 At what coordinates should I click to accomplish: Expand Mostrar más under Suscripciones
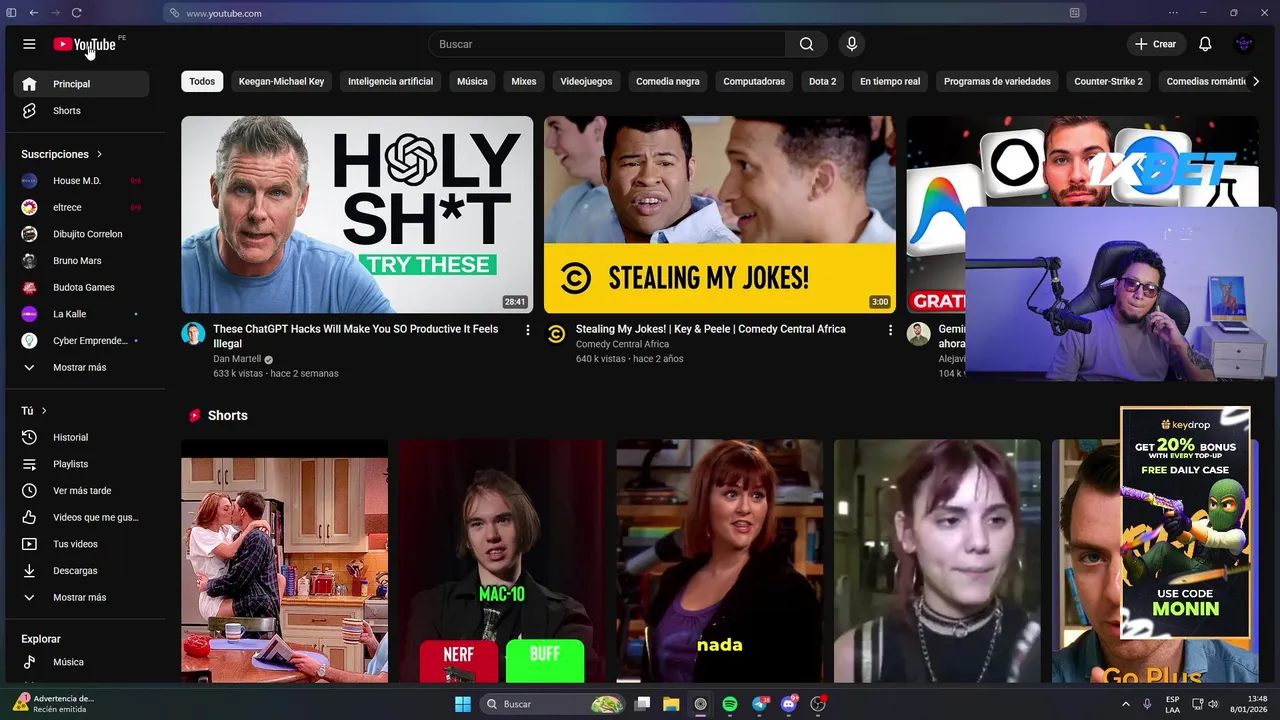[82, 367]
